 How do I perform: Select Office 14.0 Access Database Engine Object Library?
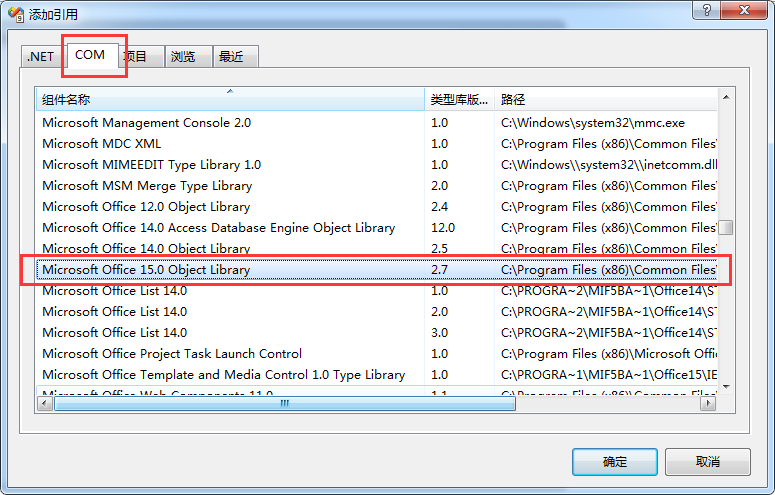coord(377,227)
